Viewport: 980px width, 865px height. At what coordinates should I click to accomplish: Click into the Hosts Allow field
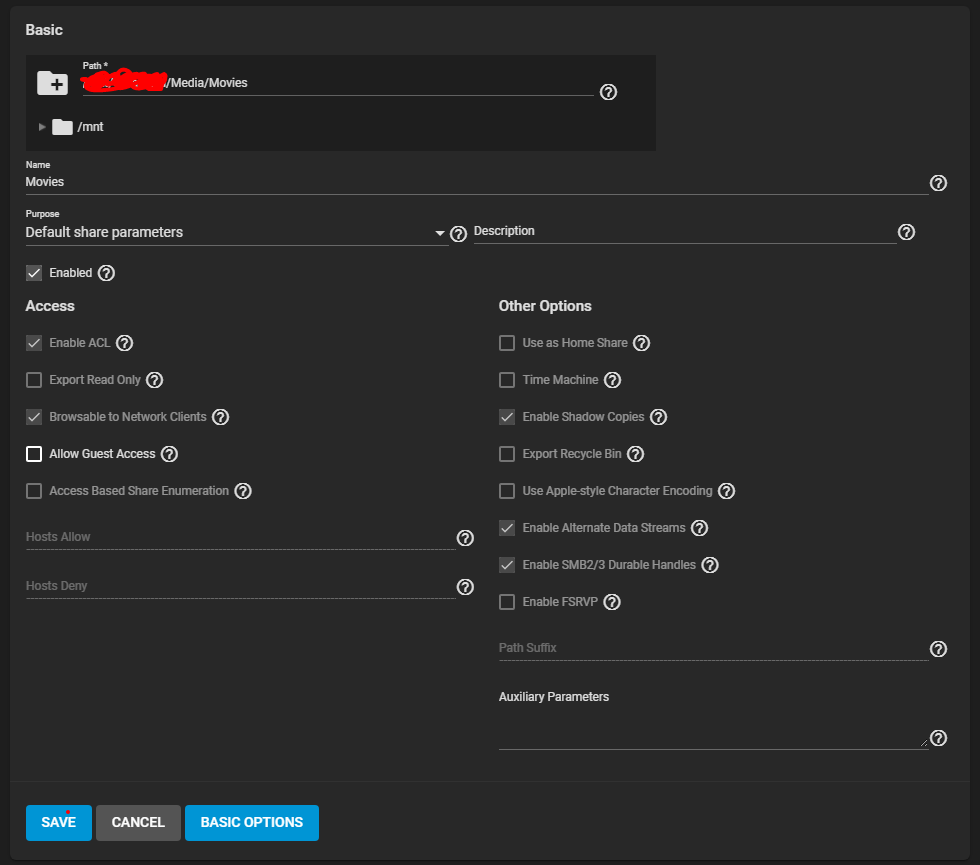(x=240, y=537)
